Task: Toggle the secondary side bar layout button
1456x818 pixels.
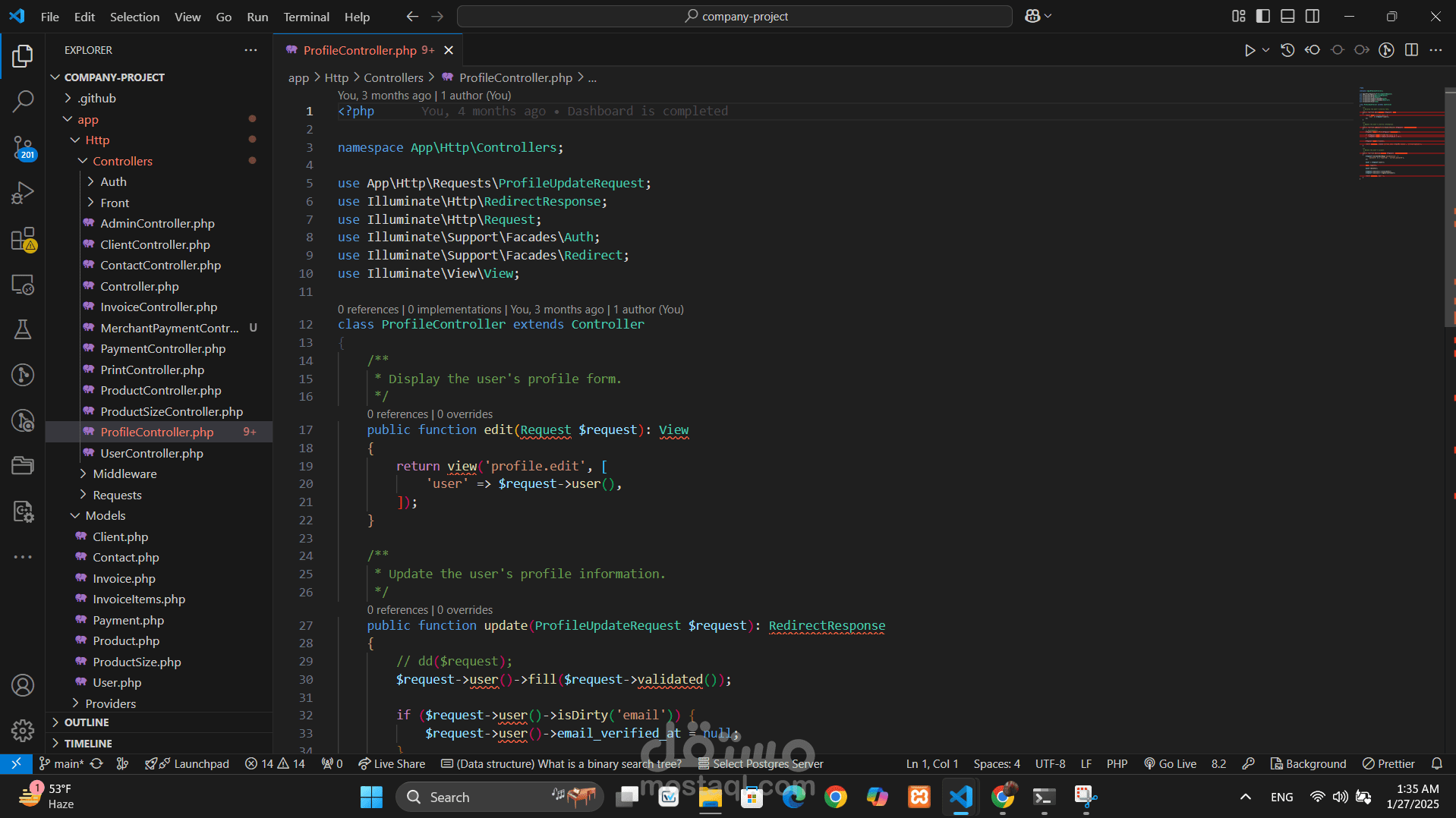Action: (x=1313, y=16)
